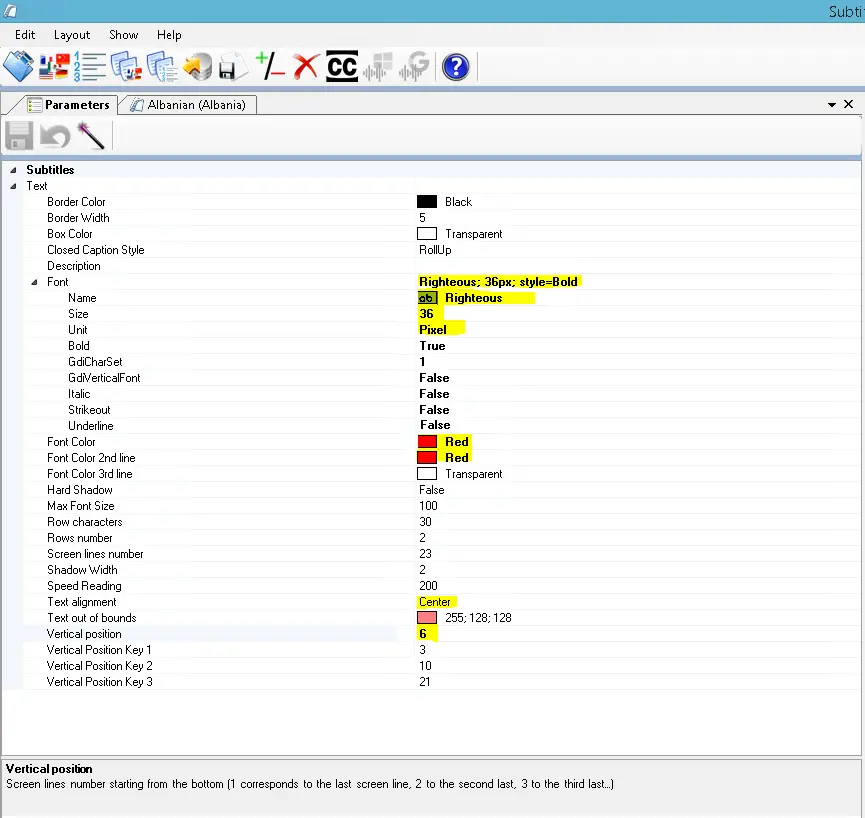Click the Vertical position value field
The image size is (865, 818).
point(424,634)
